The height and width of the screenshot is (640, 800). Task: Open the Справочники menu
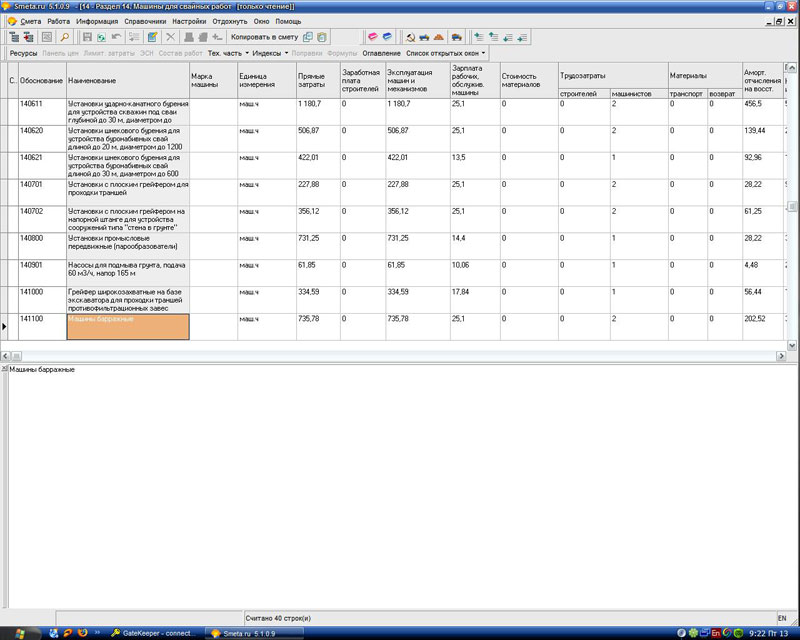pyautogui.click(x=145, y=21)
